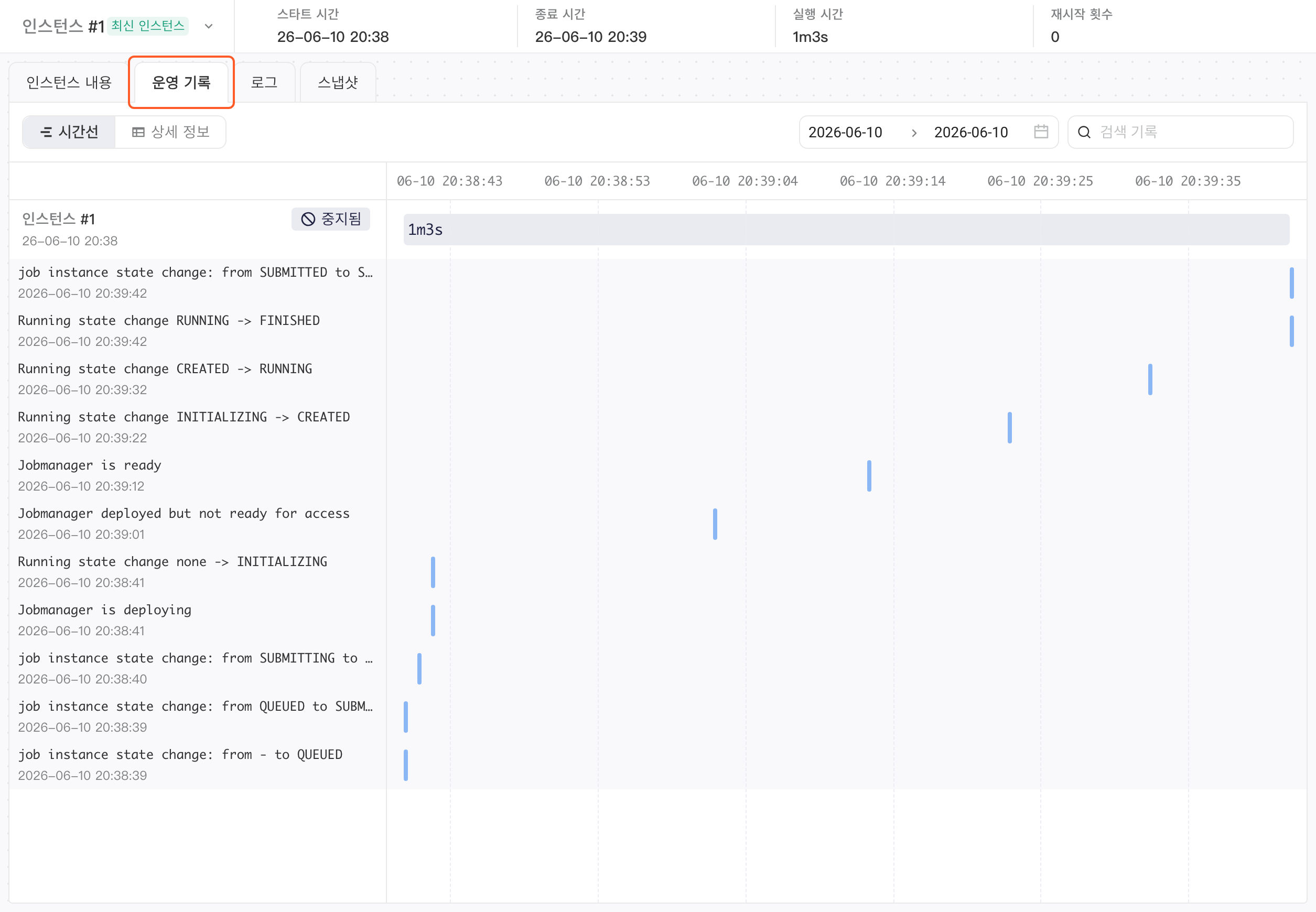The width and height of the screenshot is (1316, 912).
Task: Click marker for Jobmanager is deploying
Action: [x=433, y=620]
